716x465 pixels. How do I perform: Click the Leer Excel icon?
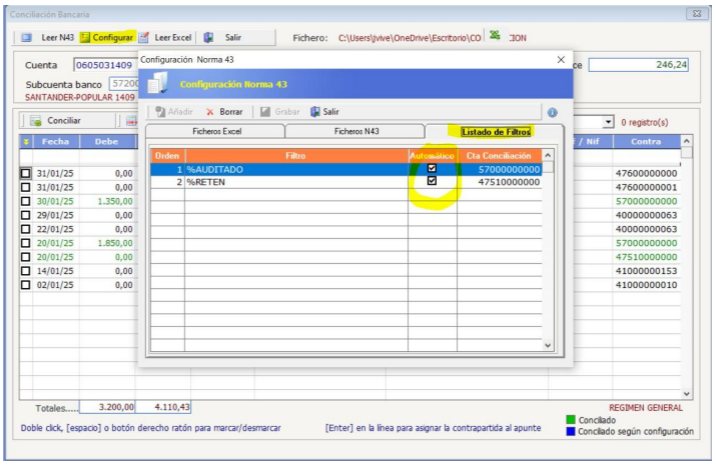click(144, 37)
